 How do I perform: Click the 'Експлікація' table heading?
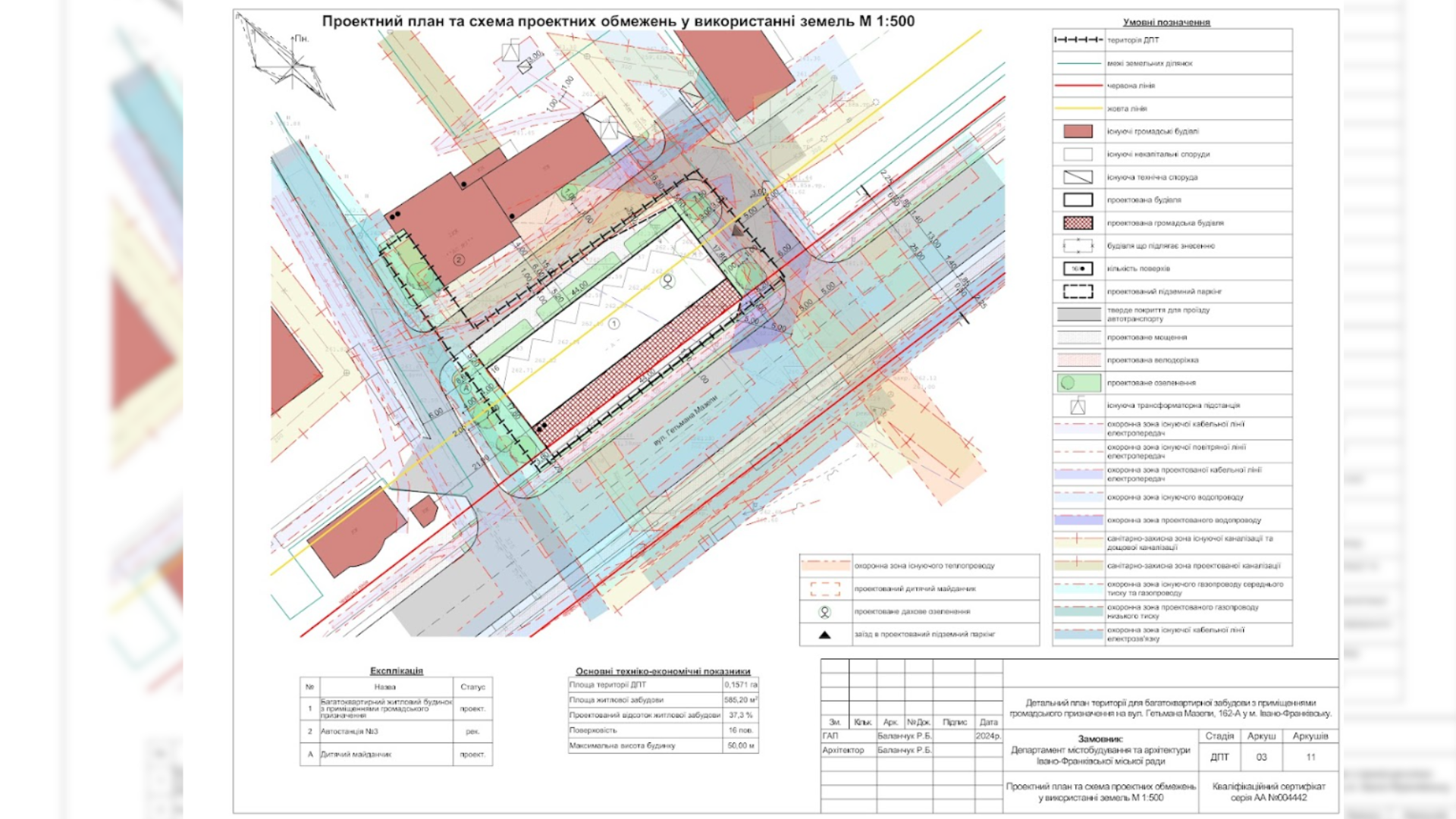click(396, 671)
